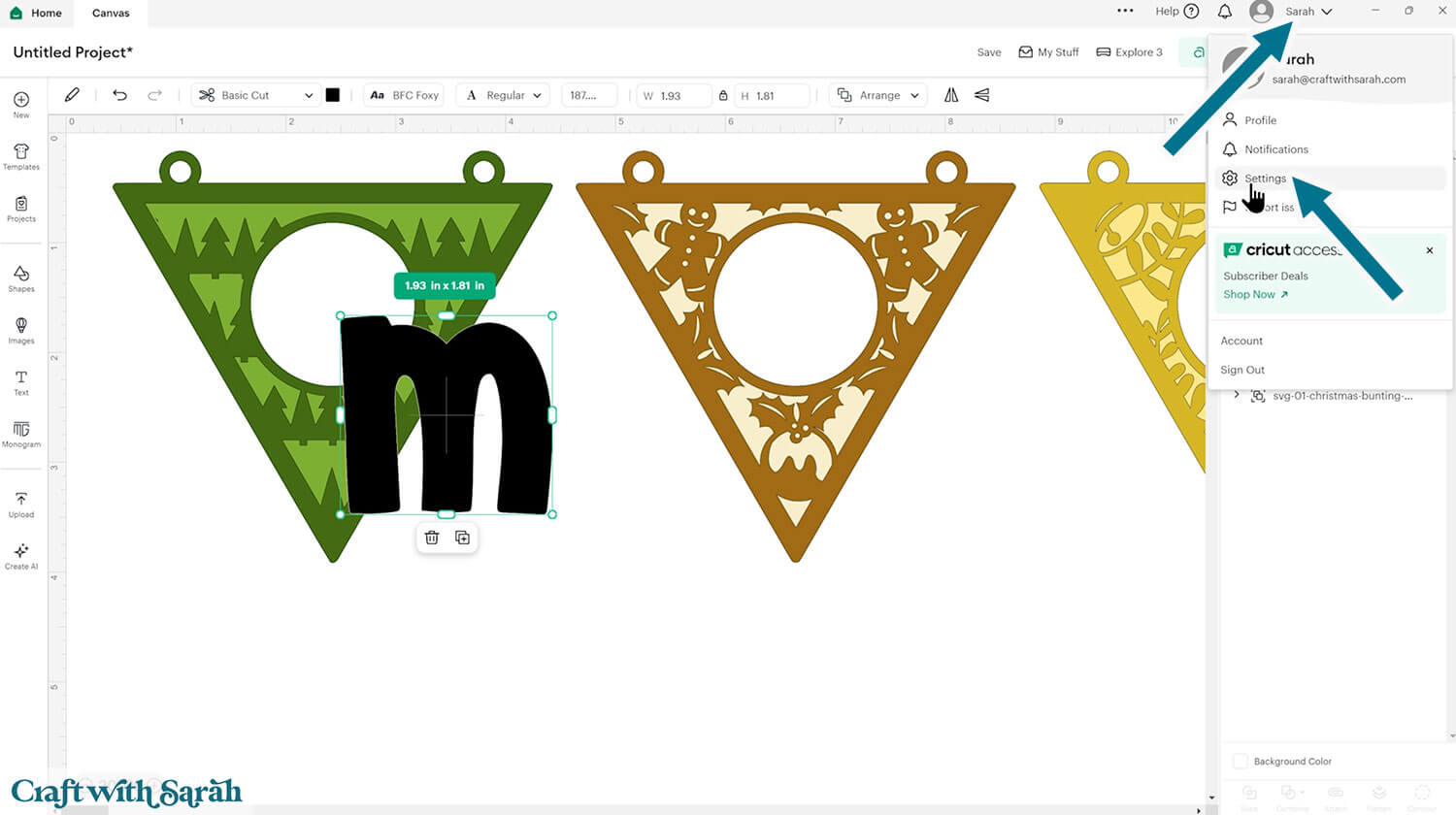Toggle the aspect ratio lock between width and height
This screenshot has width=1456, height=815.
[723, 95]
